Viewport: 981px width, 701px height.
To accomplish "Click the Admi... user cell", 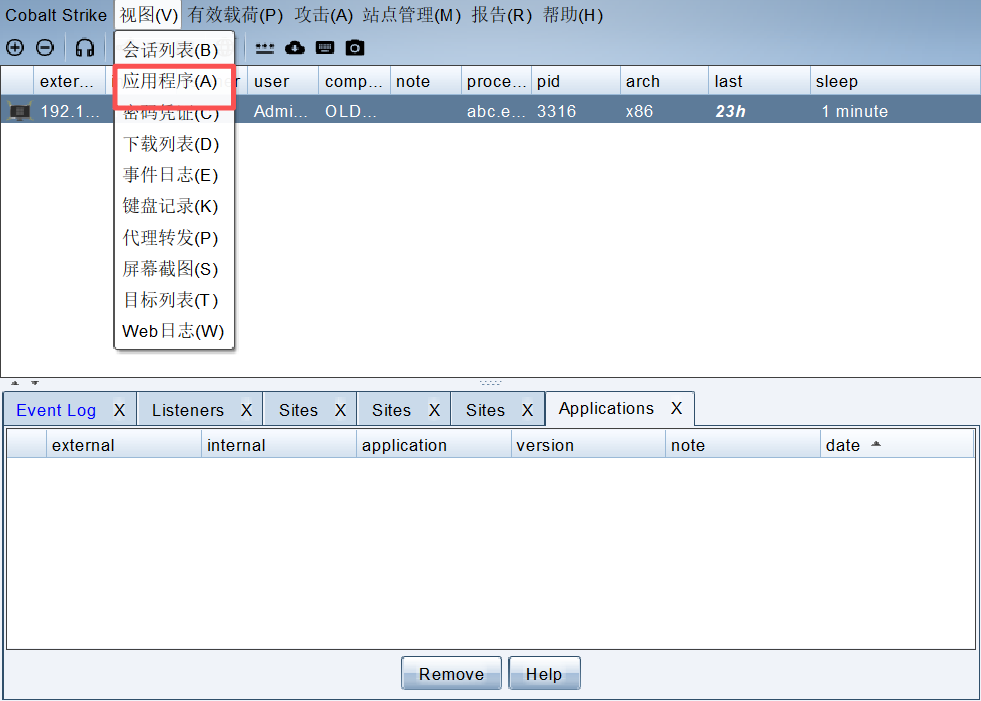I will (x=283, y=111).
